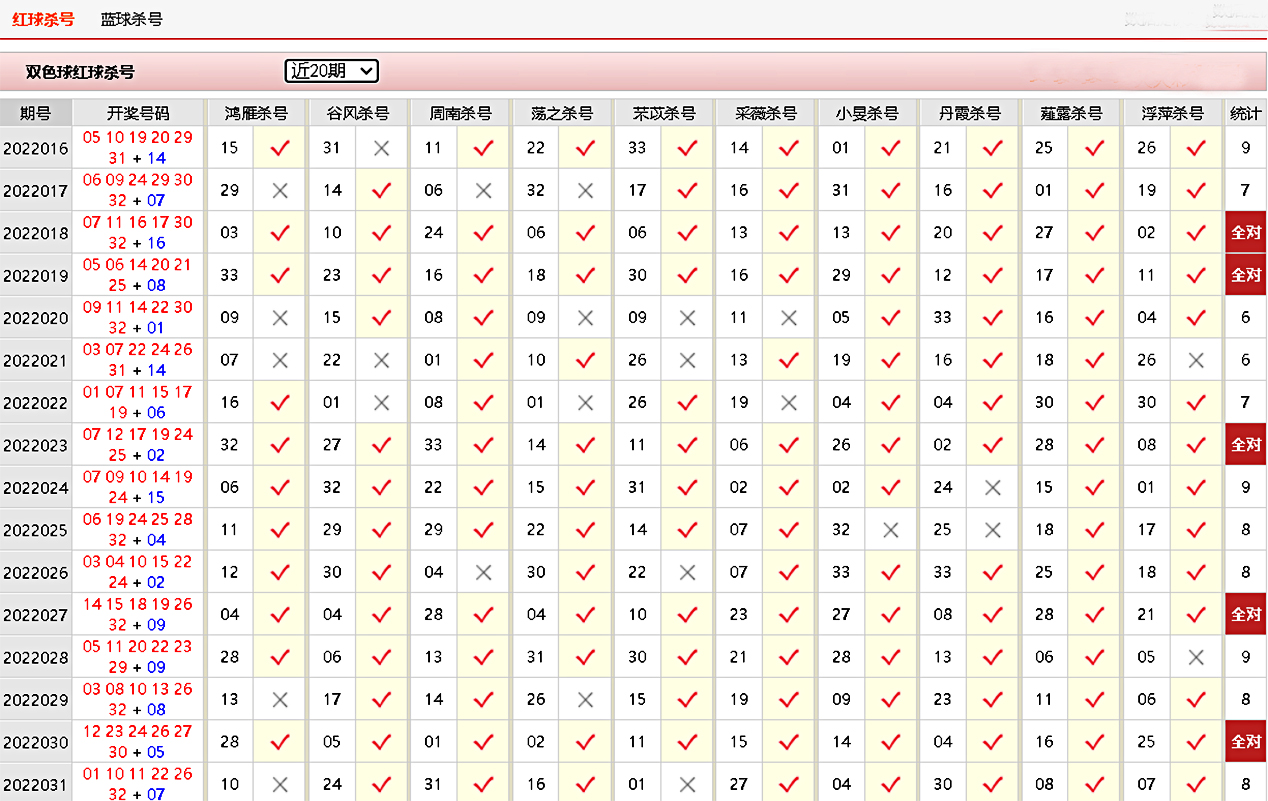1268x801 pixels.
Task: Click the gray cross for 浮萍杀号 in 2022021
Action: coord(1196,360)
